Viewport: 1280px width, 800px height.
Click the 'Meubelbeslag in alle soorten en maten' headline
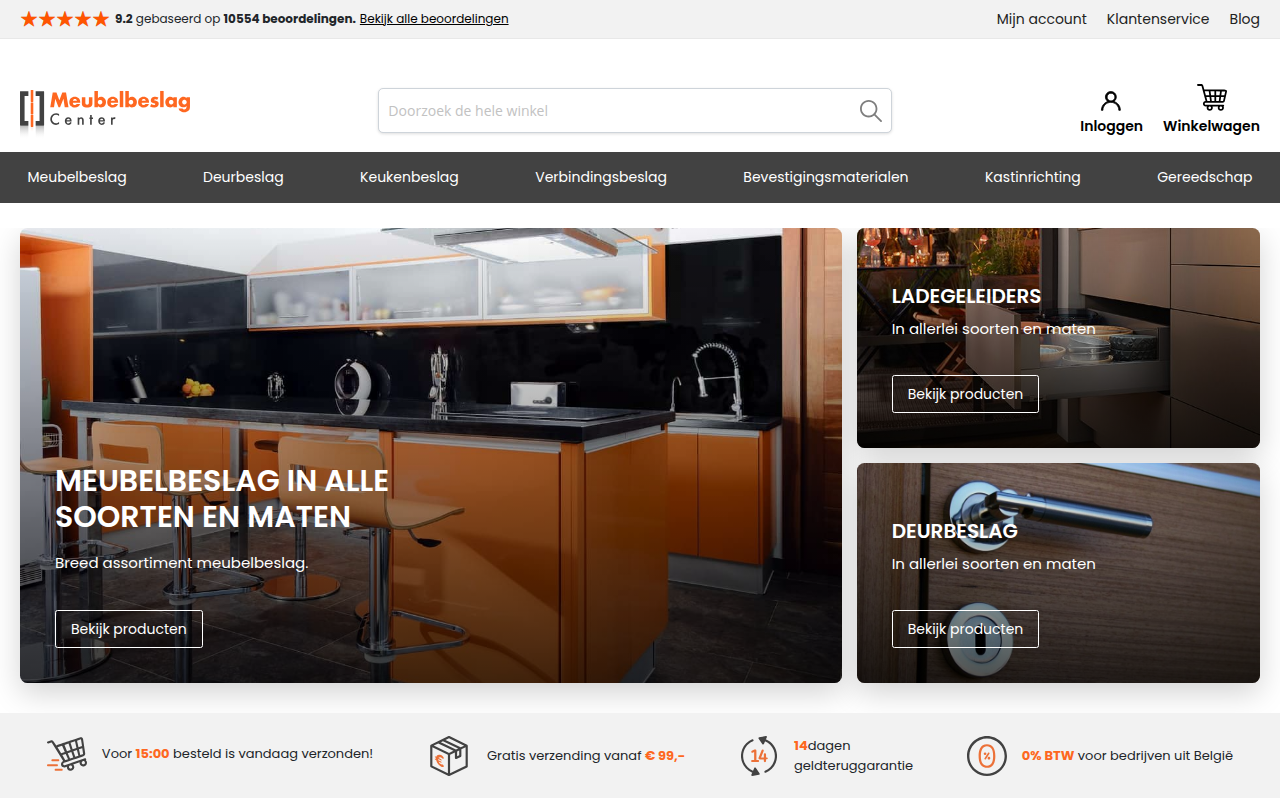click(222, 499)
